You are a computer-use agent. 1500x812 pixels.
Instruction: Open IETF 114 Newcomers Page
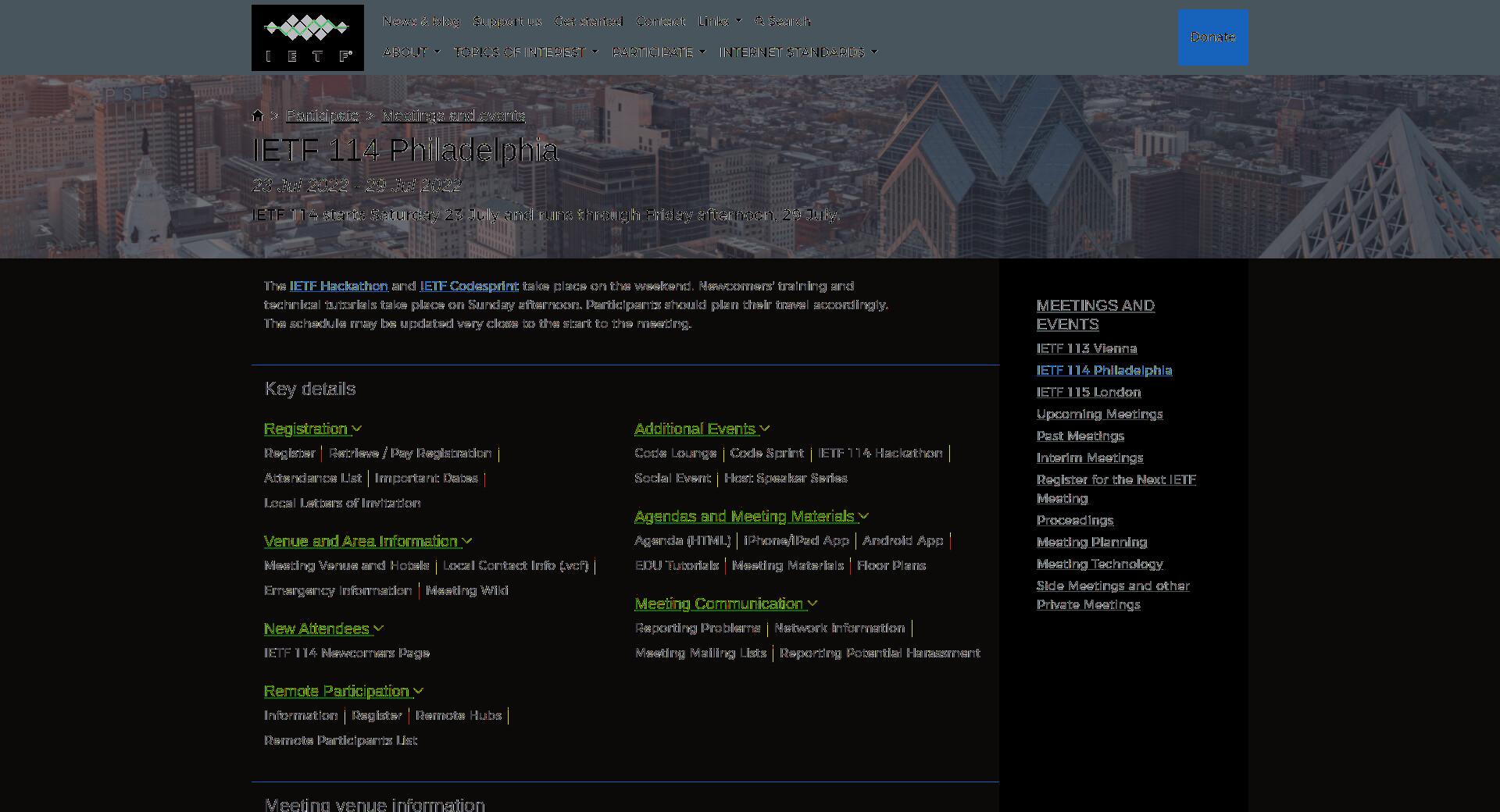(346, 654)
